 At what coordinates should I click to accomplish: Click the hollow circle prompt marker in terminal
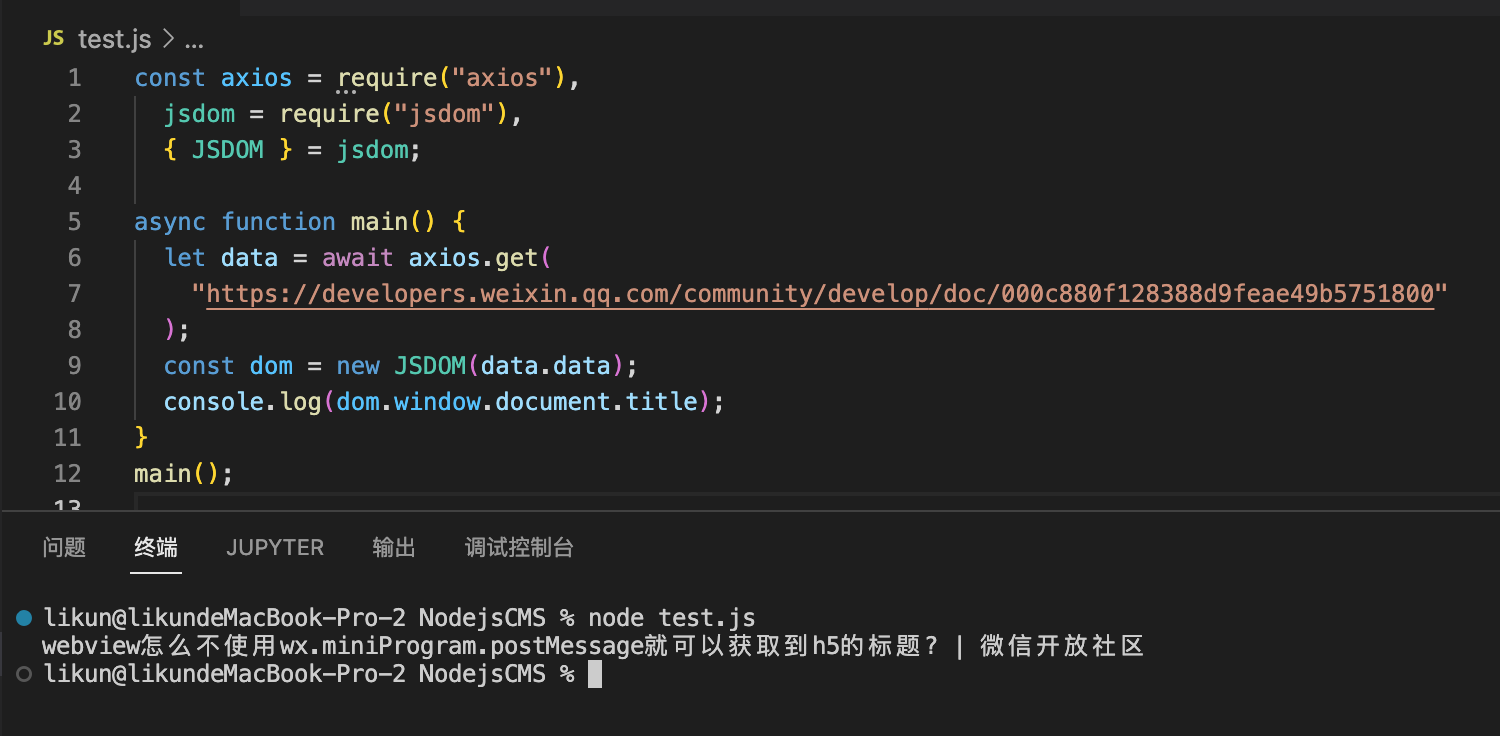pos(24,674)
